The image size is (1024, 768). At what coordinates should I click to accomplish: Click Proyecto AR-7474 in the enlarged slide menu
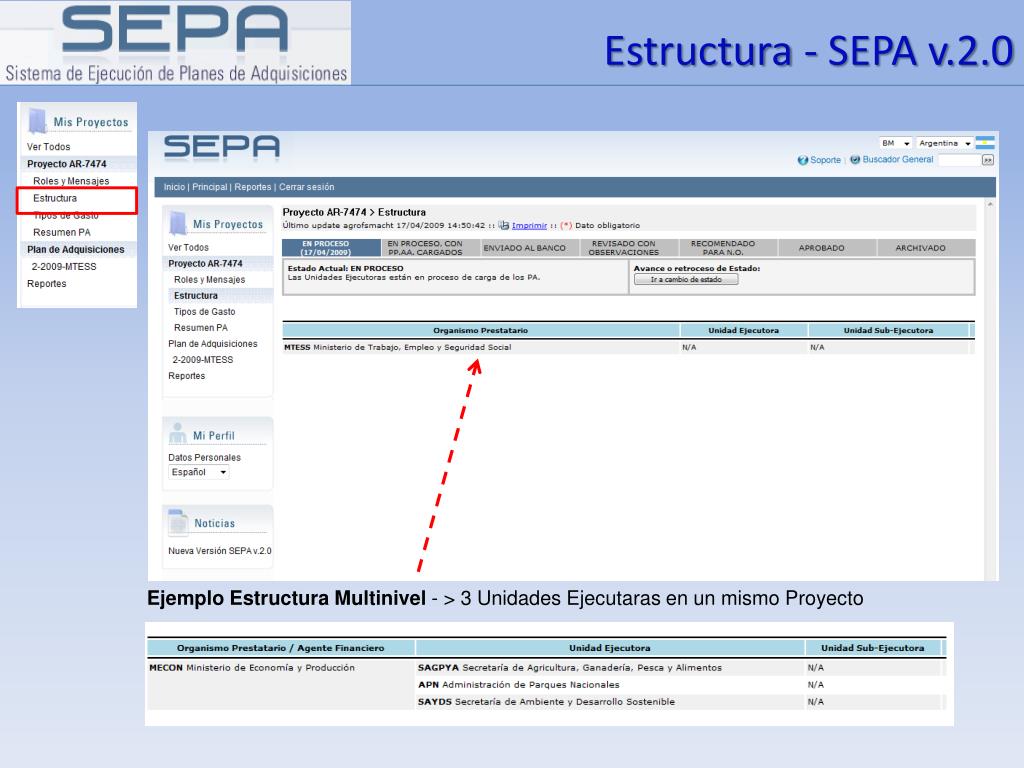click(x=67, y=164)
